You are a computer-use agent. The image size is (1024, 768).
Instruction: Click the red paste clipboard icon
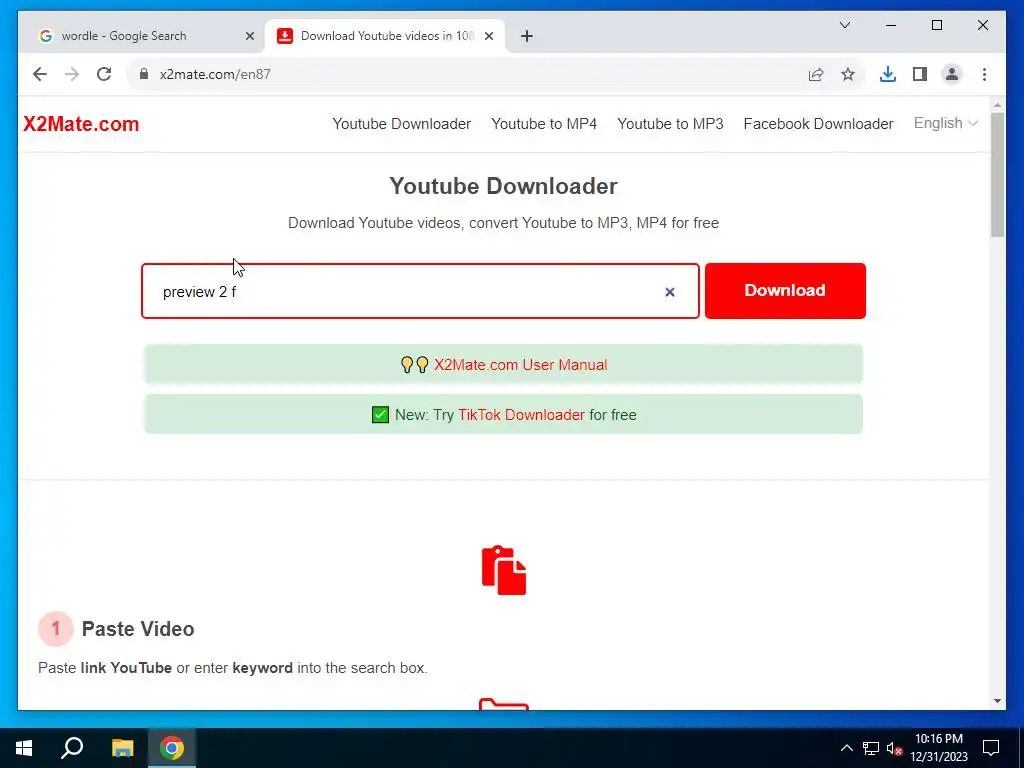[504, 570]
